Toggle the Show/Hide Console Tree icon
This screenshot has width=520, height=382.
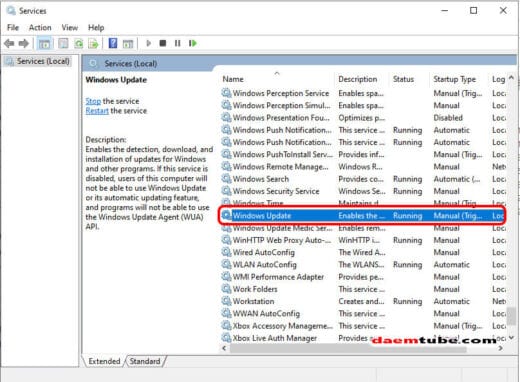point(44,43)
